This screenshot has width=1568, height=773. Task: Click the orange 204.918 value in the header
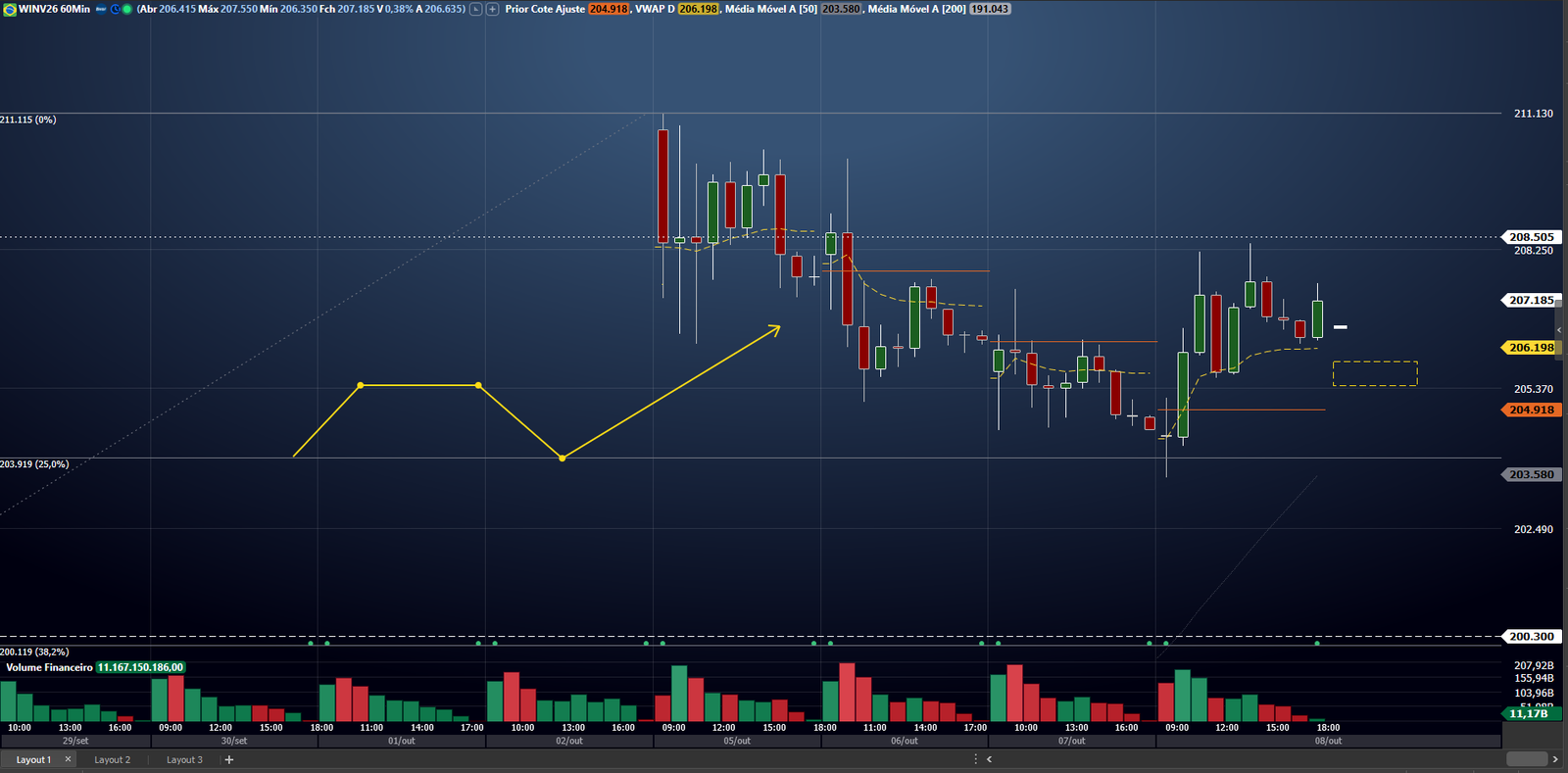[609, 9]
